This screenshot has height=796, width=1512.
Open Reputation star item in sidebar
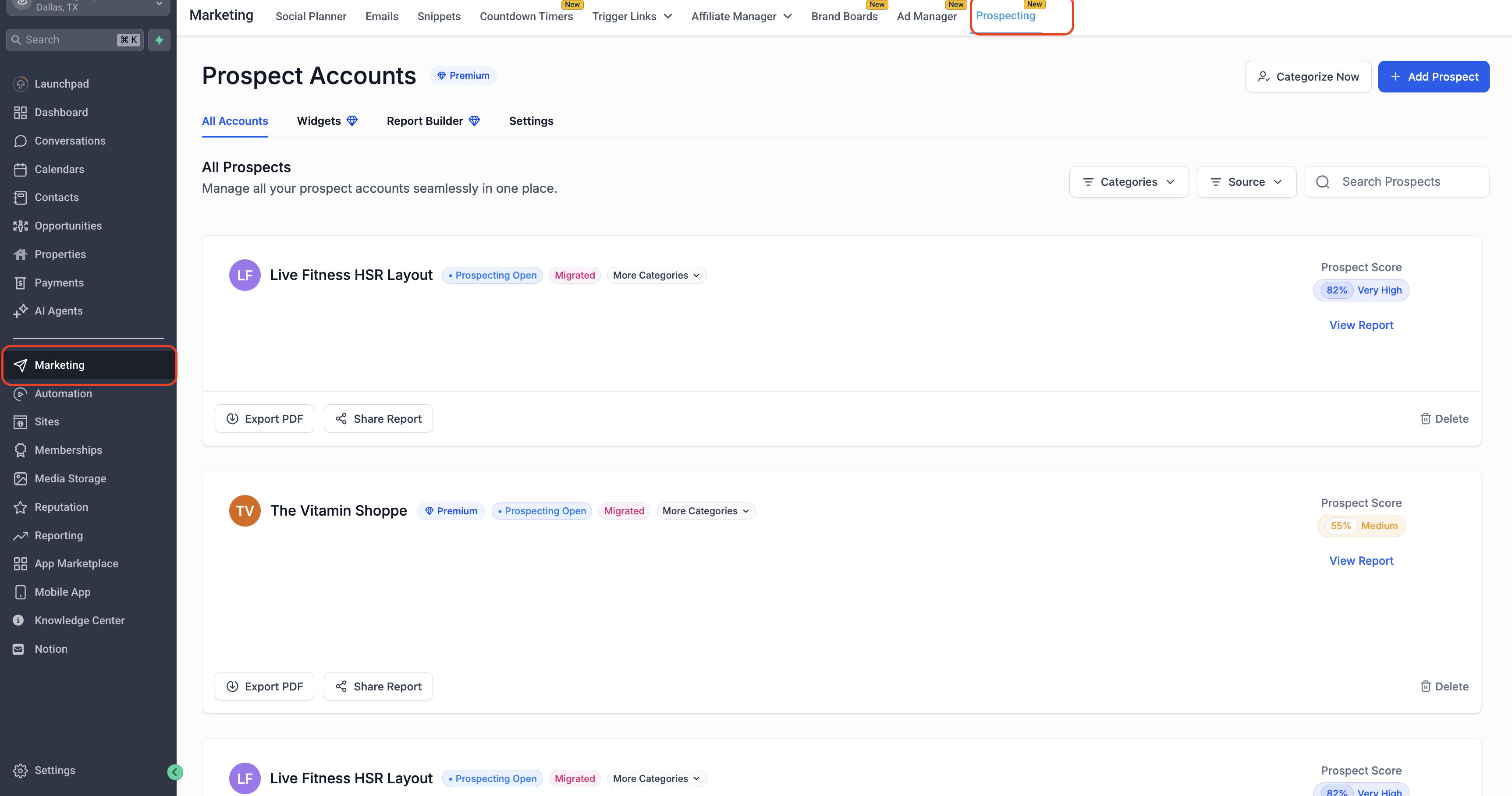click(61, 507)
